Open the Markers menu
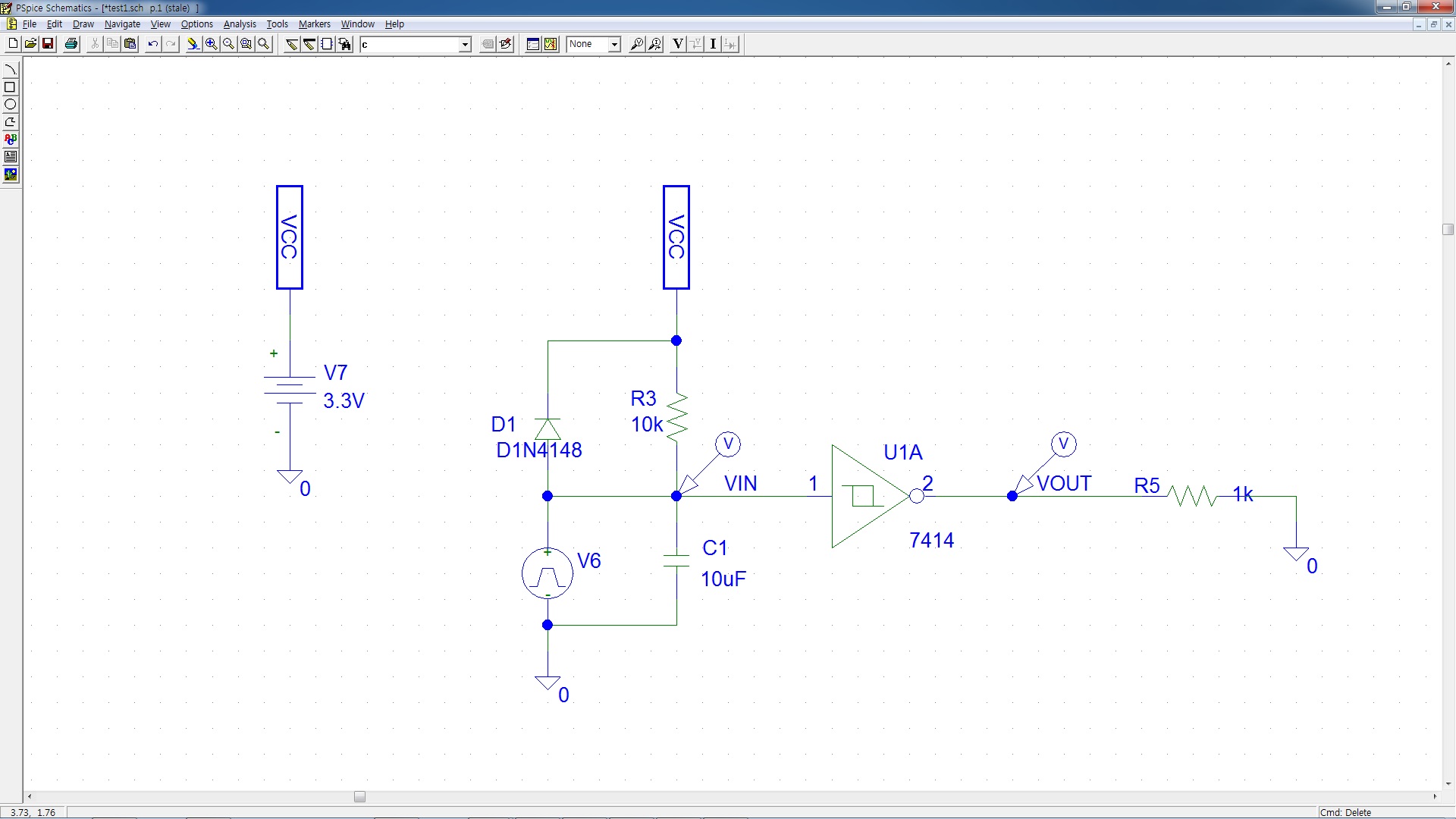 coord(315,24)
